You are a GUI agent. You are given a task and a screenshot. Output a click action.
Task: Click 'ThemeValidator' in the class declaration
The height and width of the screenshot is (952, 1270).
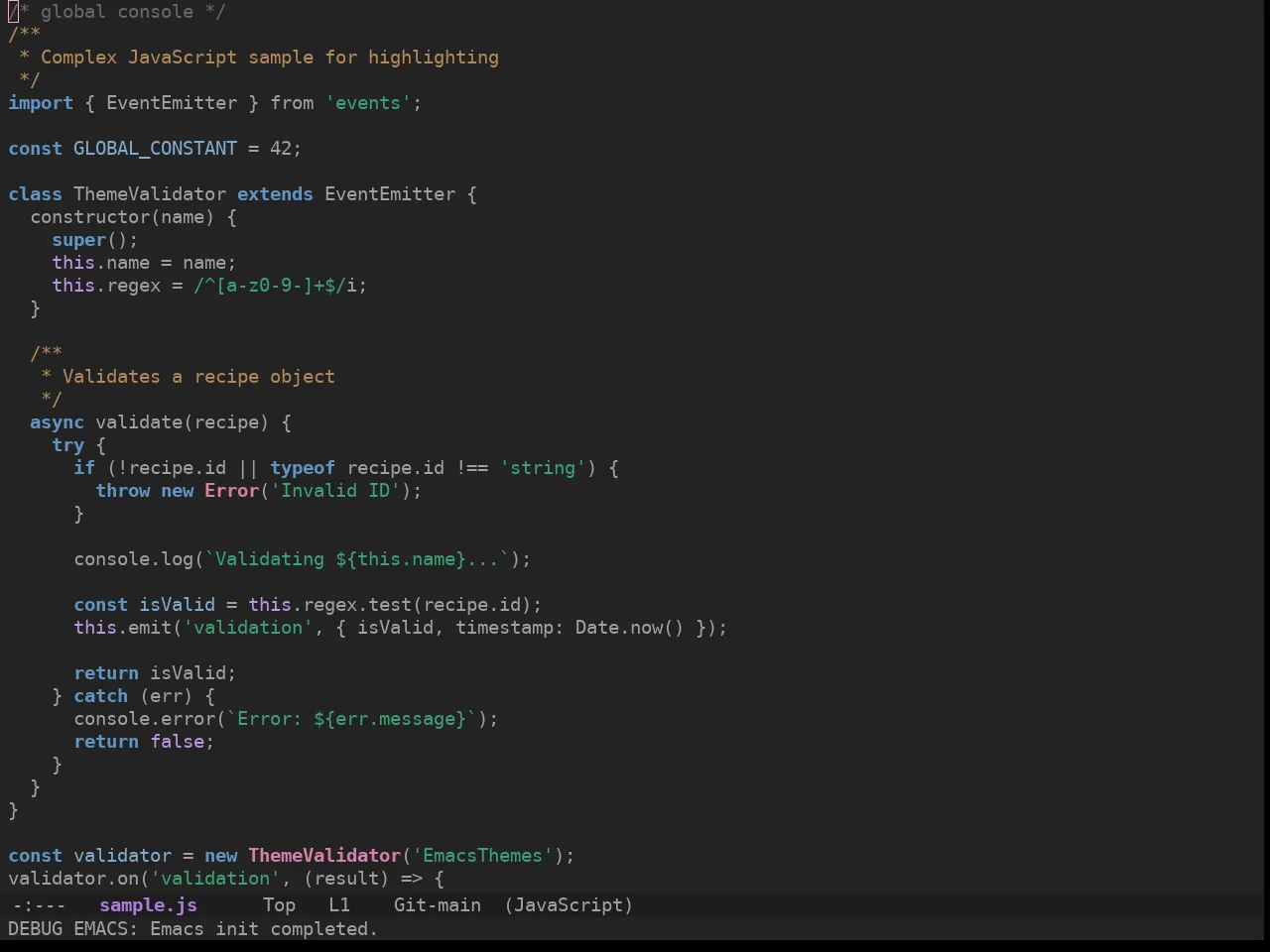[150, 194]
